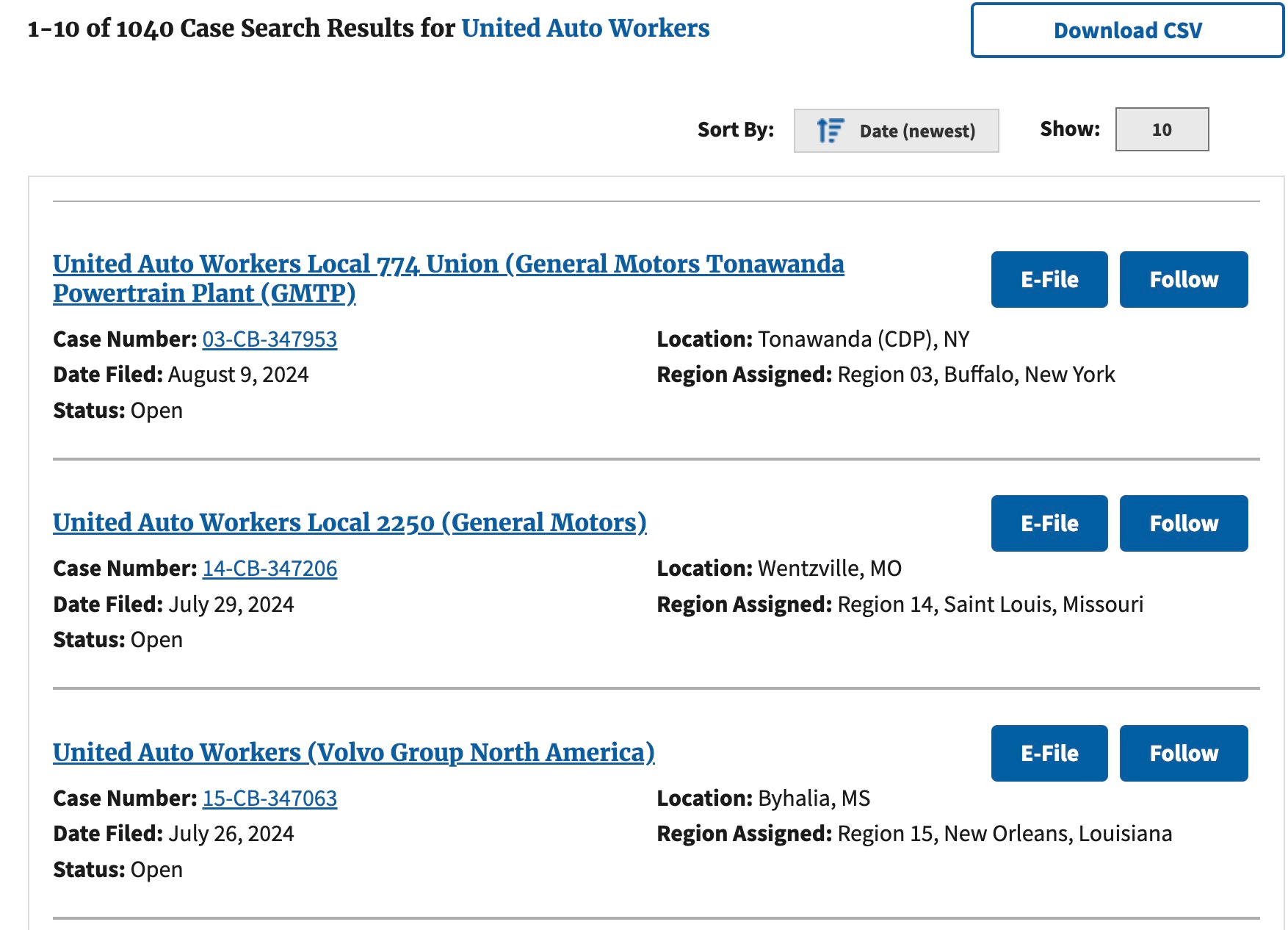Open the Sort By Date (newest) dropdown

click(896, 131)
